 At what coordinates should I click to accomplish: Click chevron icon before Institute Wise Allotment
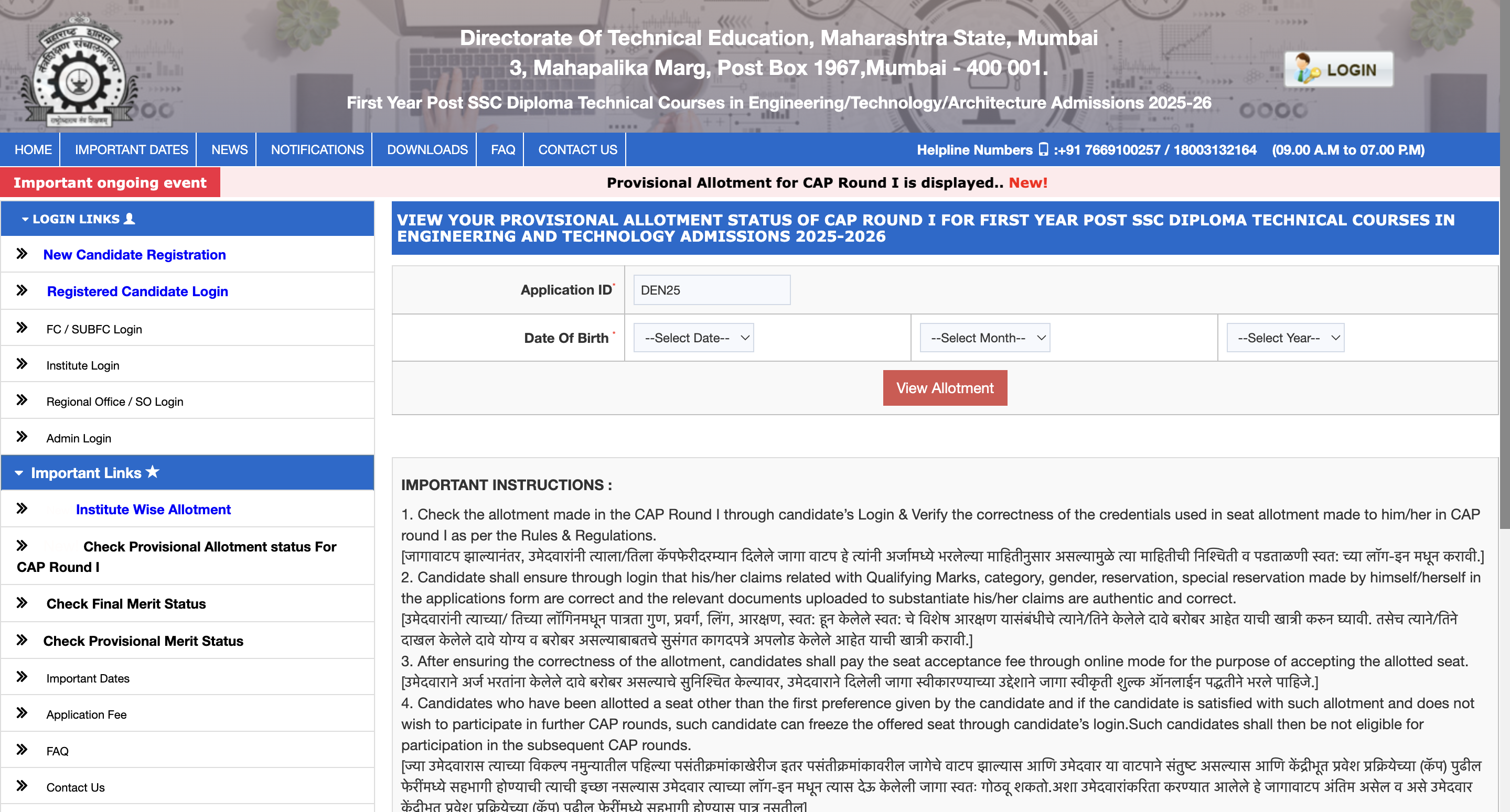coord(22,508)
